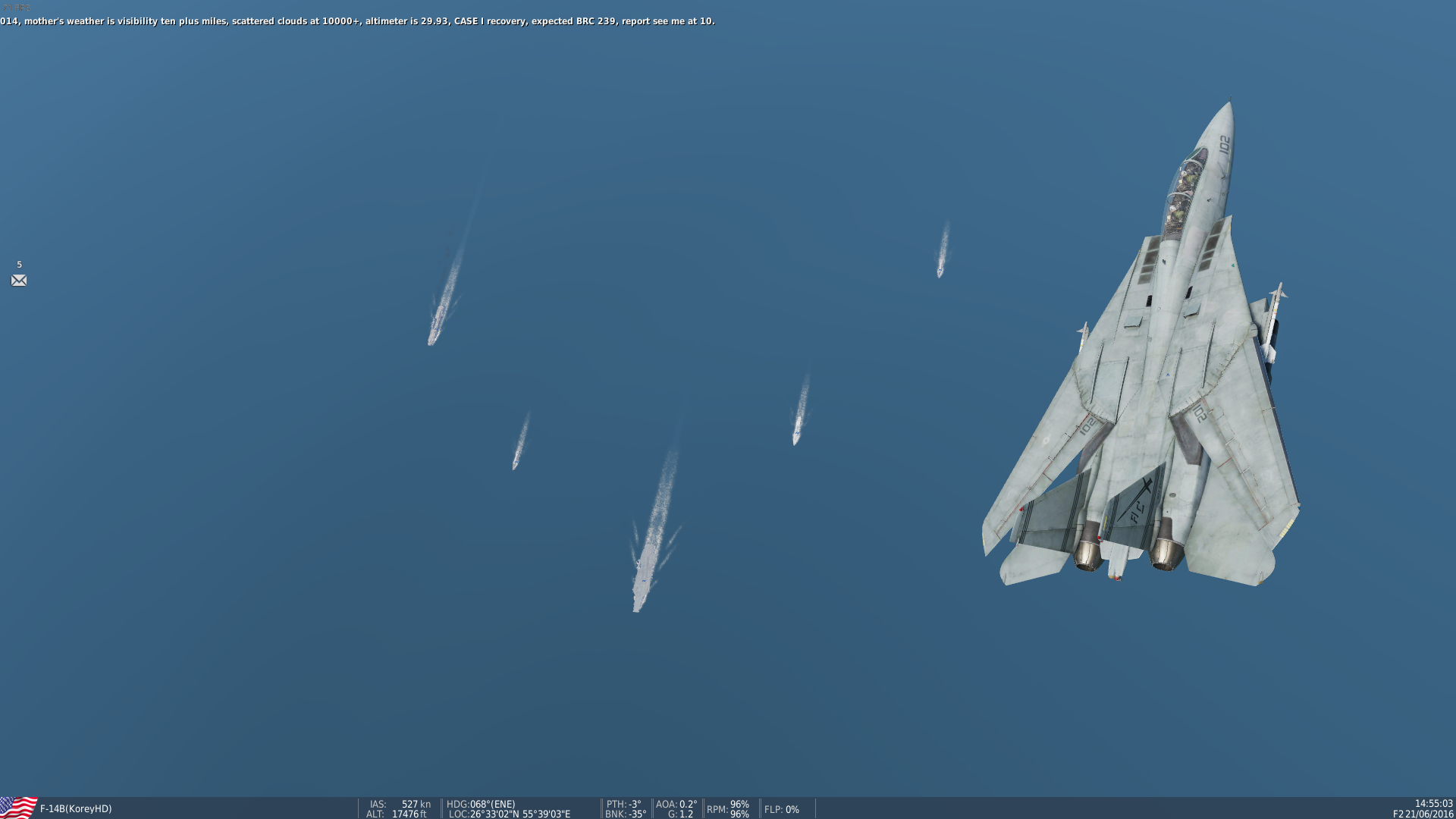Click the nose number 102 on the jet
This screenshot has height=819, width=1456.
coord(1224,145)
